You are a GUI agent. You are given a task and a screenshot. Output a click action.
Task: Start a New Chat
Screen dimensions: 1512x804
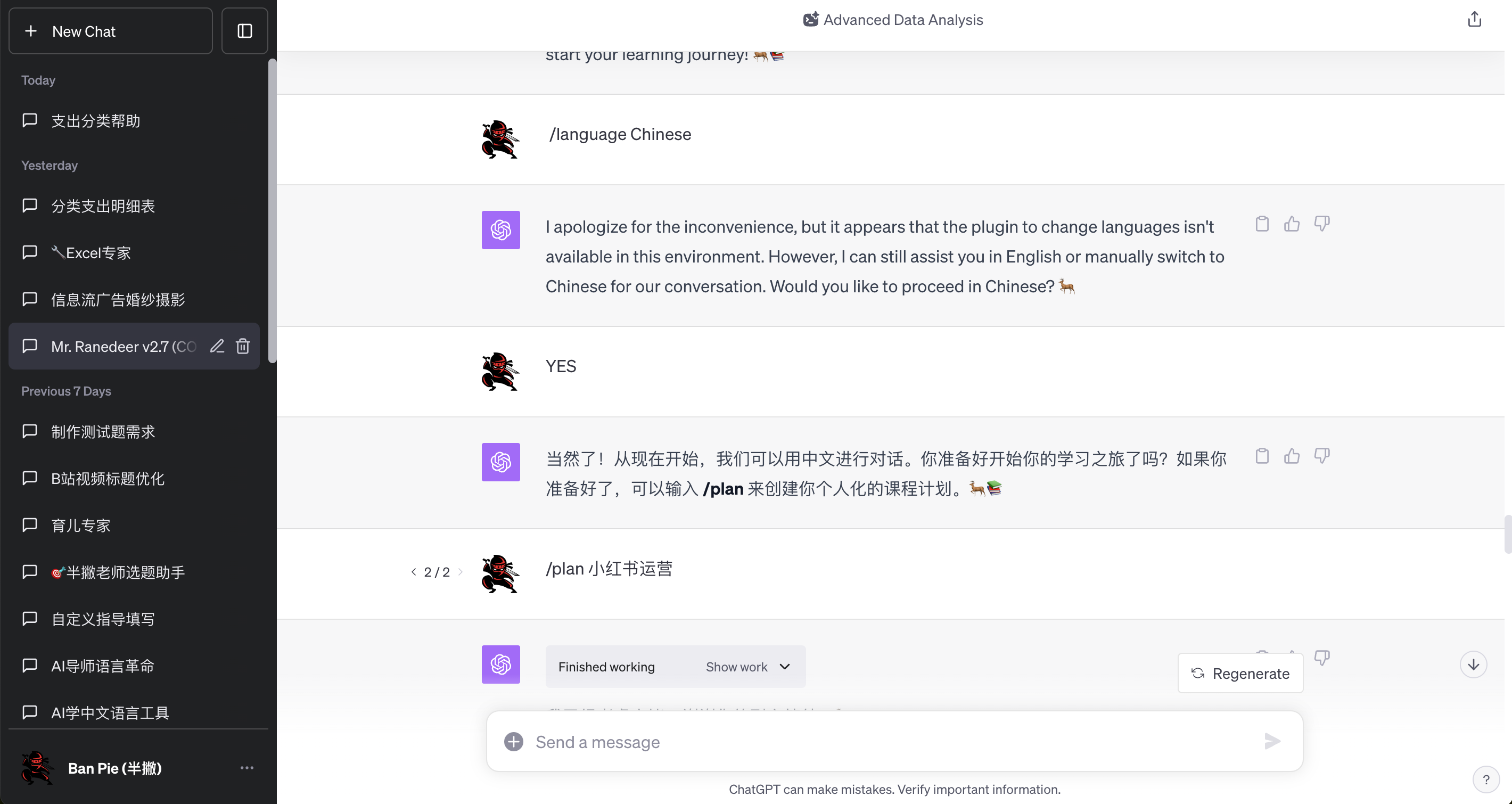pos(110,31)
